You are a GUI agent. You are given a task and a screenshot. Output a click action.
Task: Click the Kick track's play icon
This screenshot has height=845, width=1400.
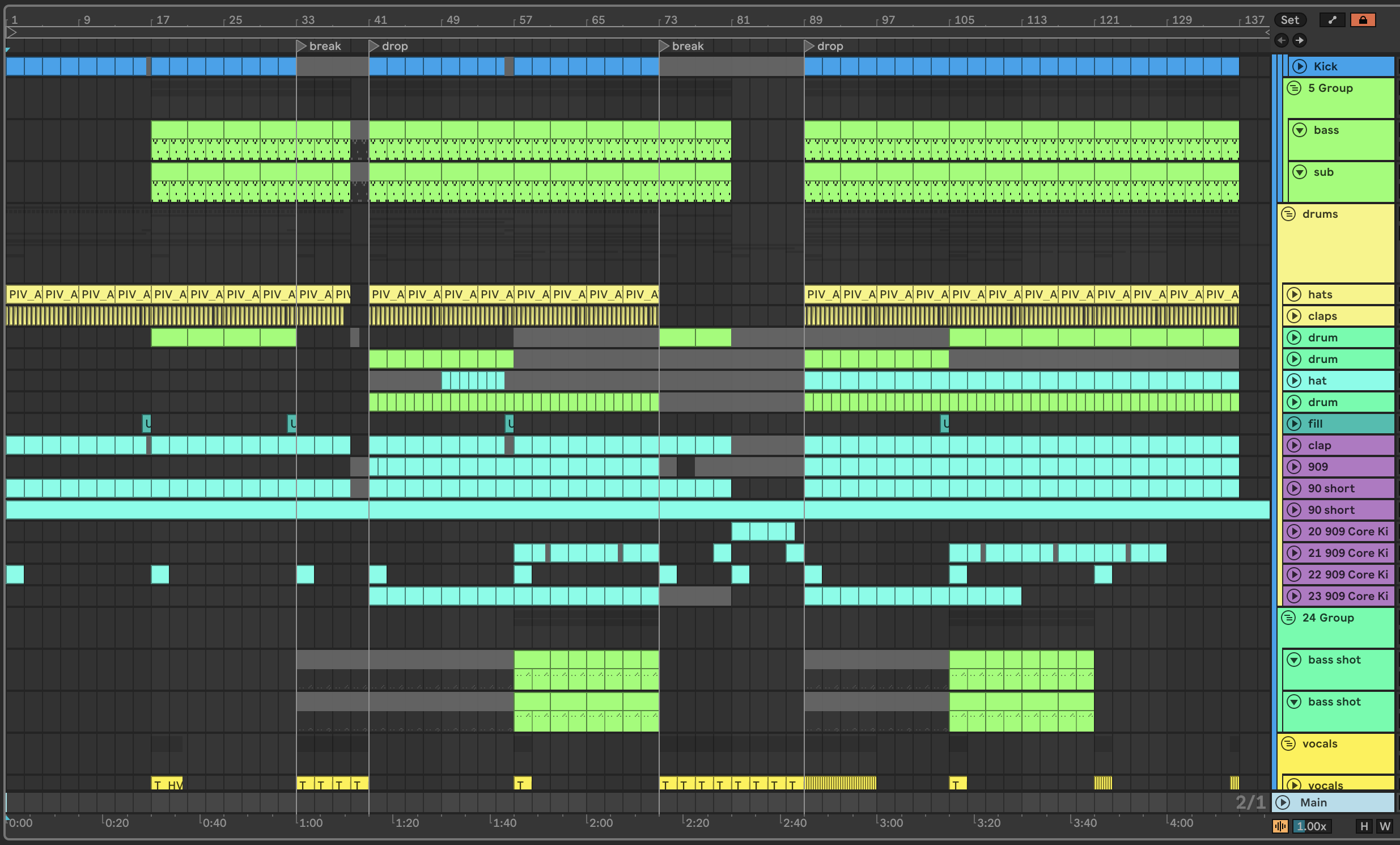[x=1300, y=66]
